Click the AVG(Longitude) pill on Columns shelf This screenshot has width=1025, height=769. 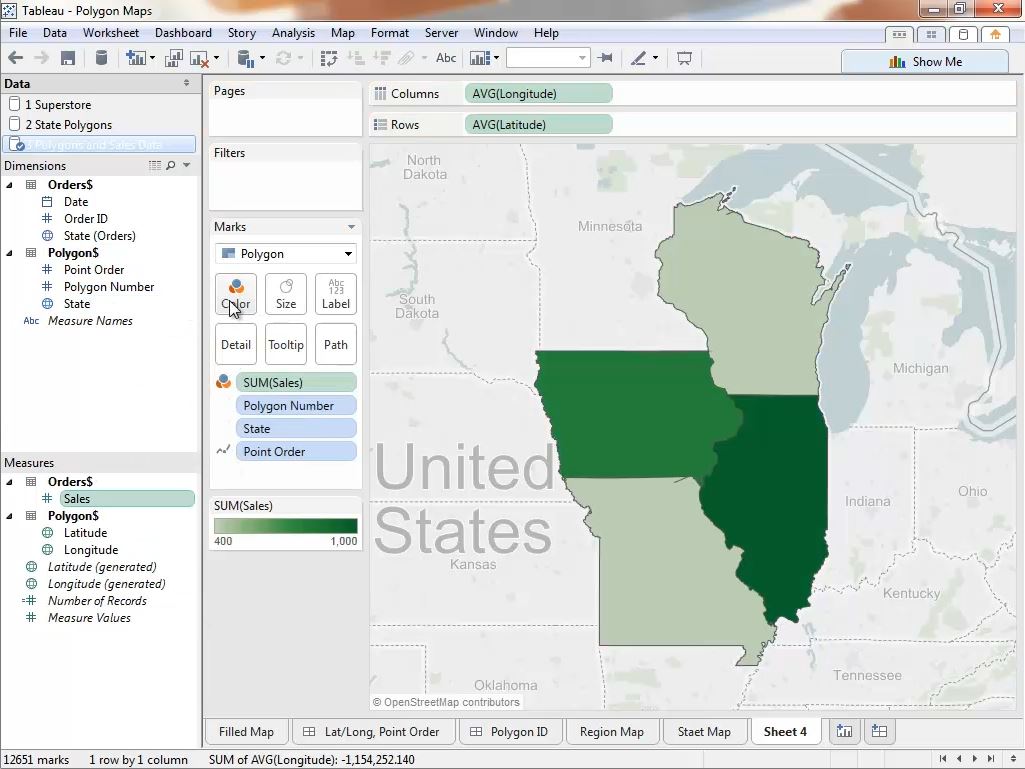click(x=538, y=94)
